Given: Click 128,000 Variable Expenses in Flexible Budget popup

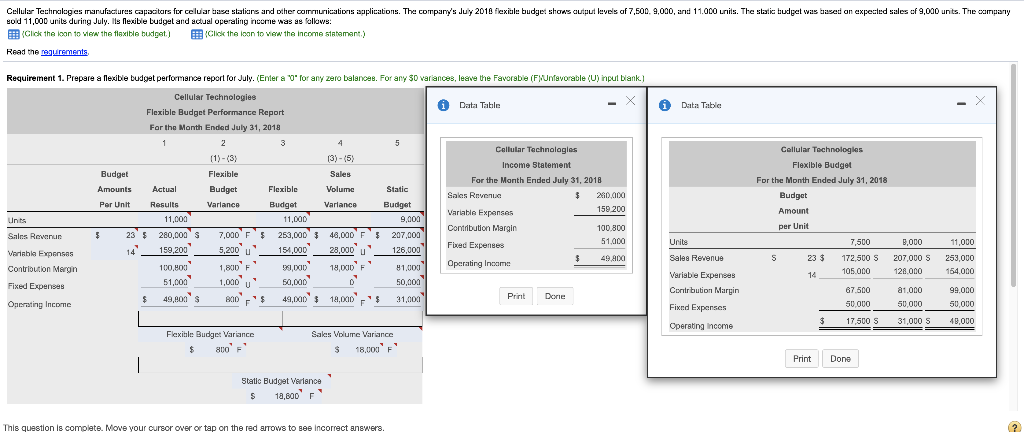Looking at the screenshot, I should tap(908, 271).
